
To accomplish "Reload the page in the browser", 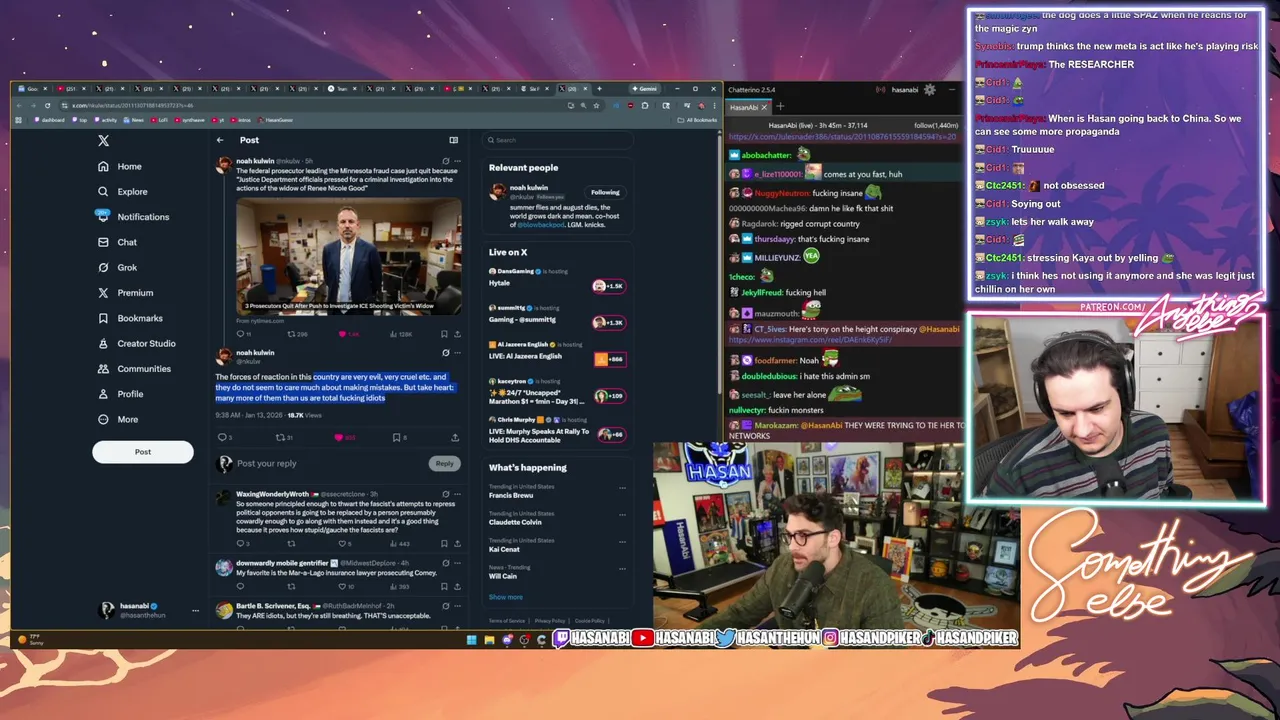I will [47, 105].
